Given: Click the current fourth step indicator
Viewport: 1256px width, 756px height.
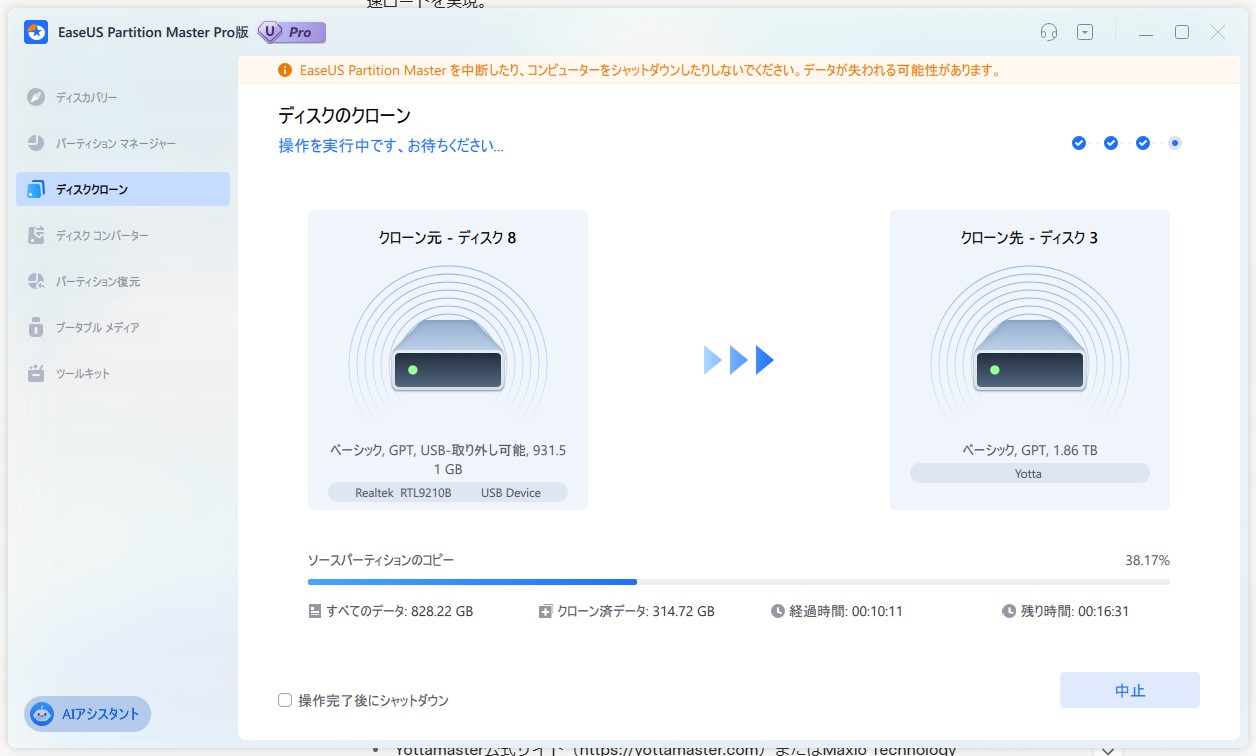Looking at the screenshot, I should [x=1175, y=143].
